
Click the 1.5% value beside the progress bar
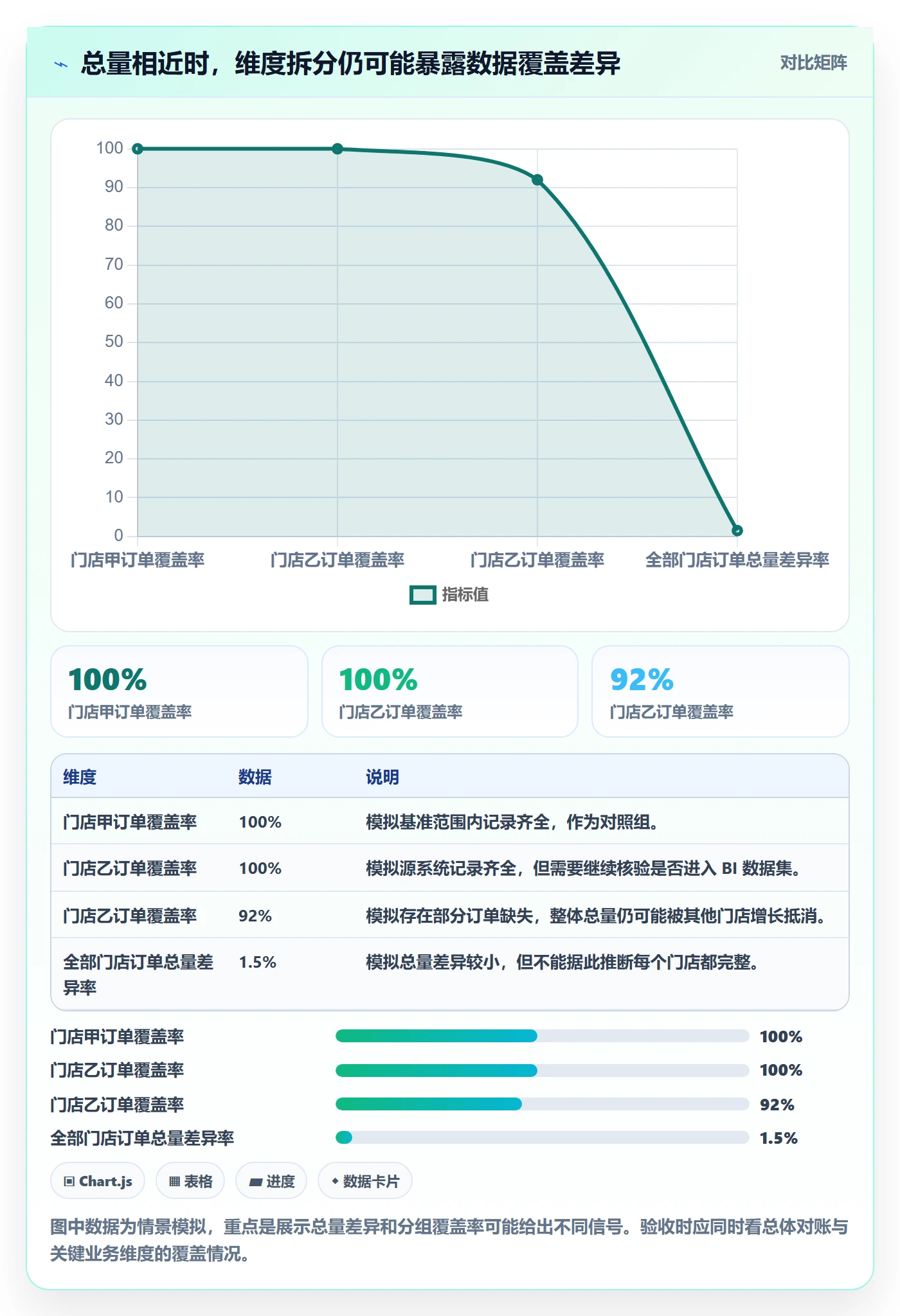coord(779,1139)
